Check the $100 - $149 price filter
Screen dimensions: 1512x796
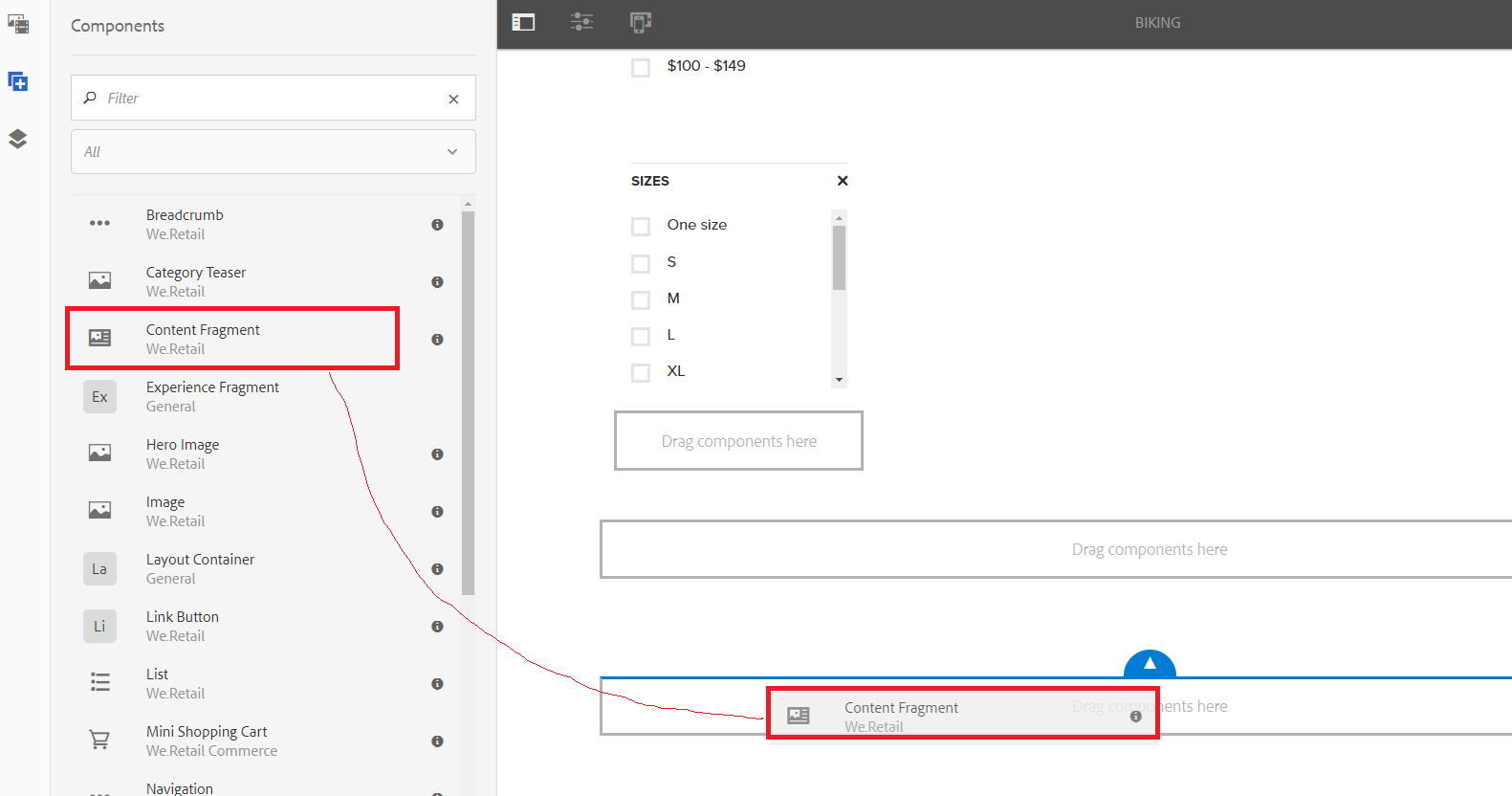[x=641, y=67]
